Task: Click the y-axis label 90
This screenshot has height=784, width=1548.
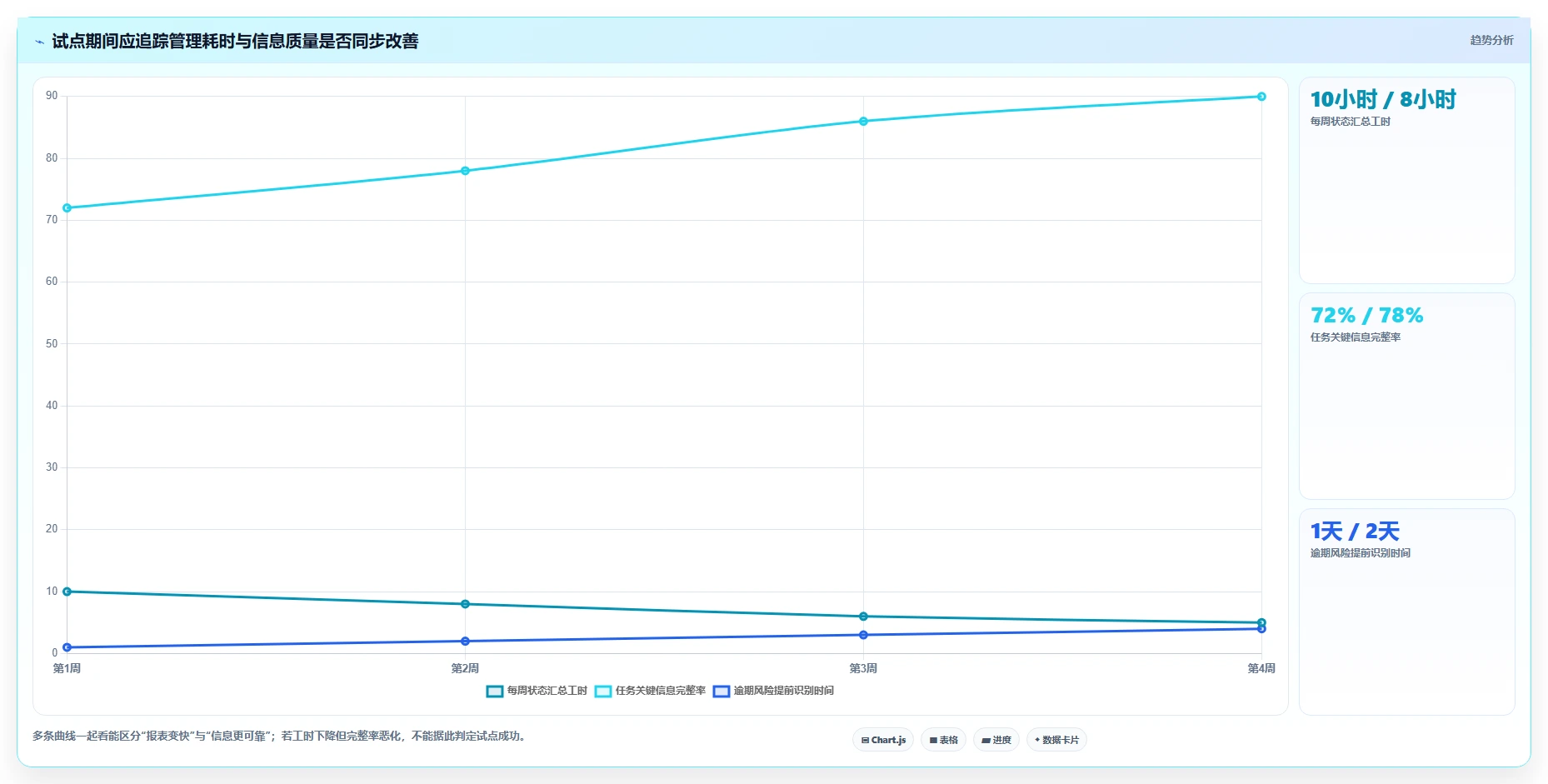Action: pos(52,96)
